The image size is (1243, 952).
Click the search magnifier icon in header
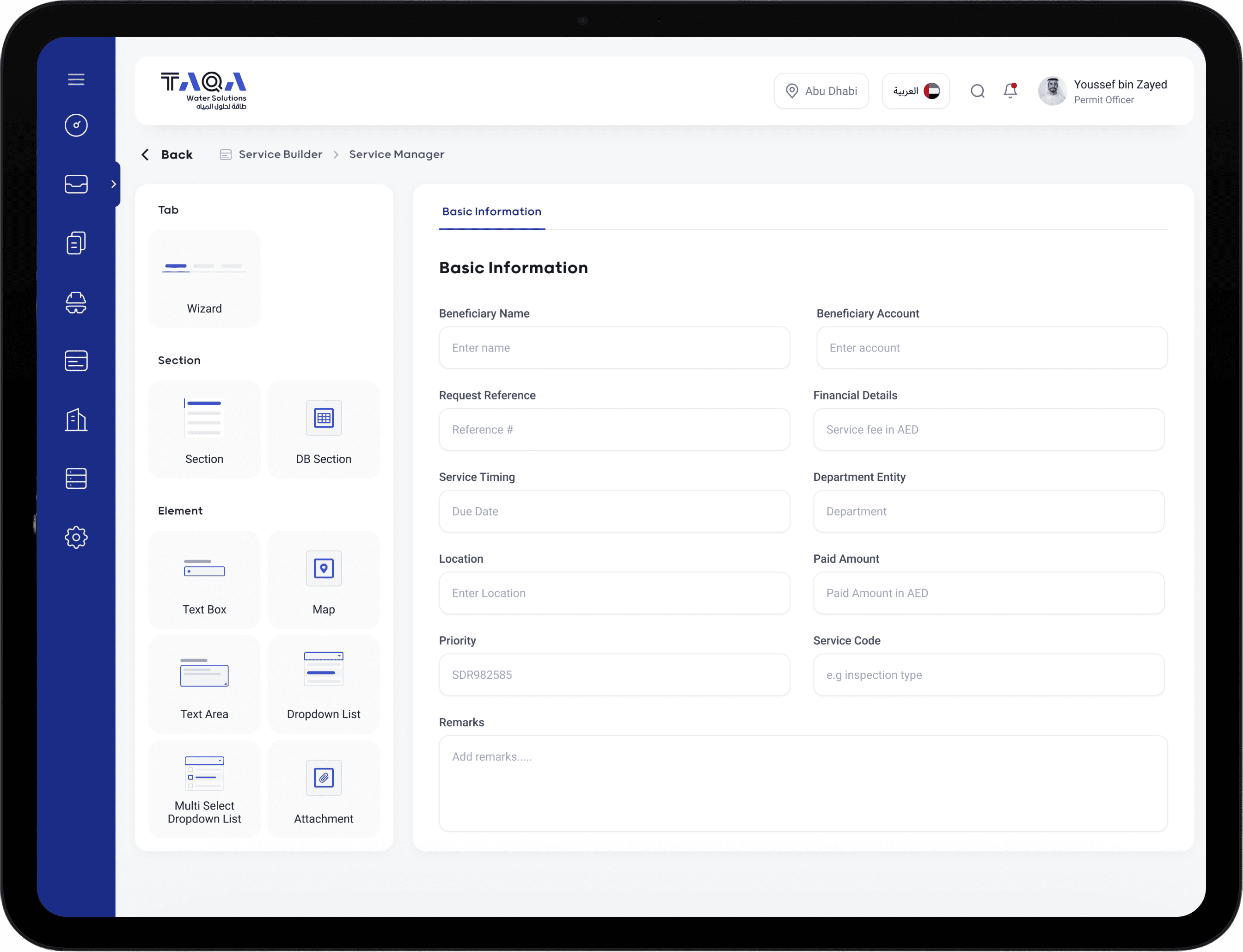977,91
